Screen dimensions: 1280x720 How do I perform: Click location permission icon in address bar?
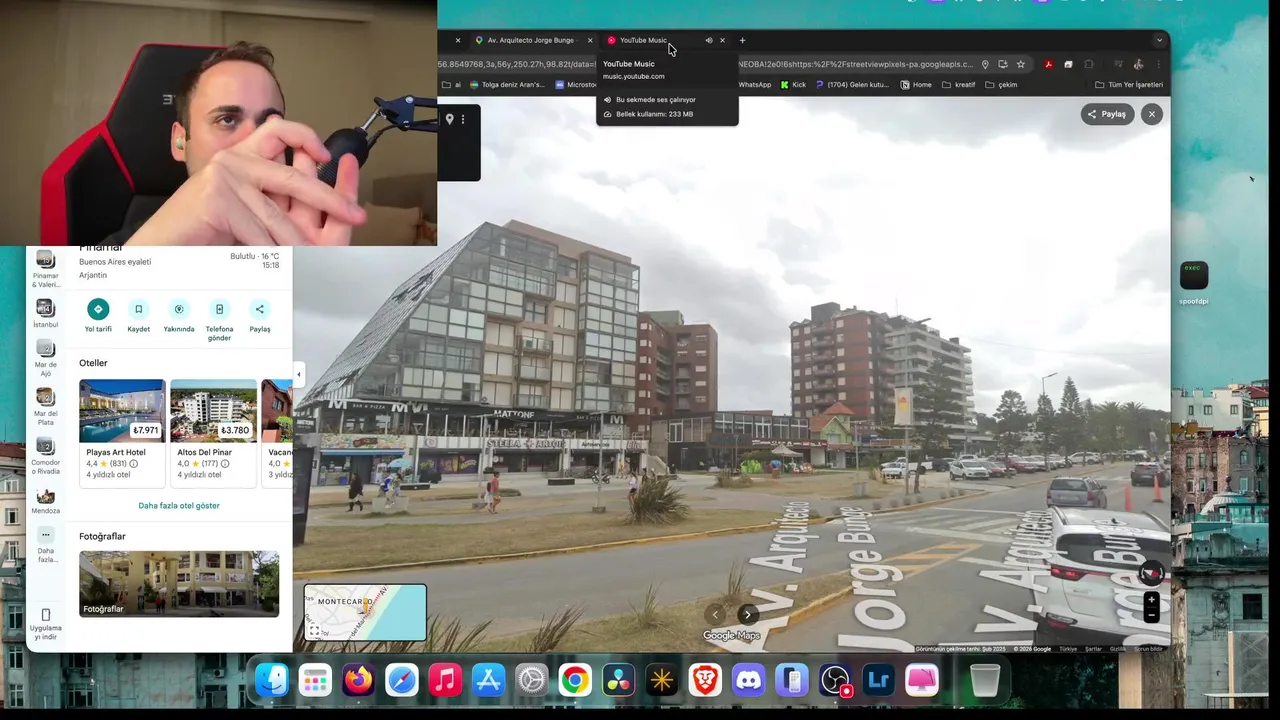tap(985, 64)
